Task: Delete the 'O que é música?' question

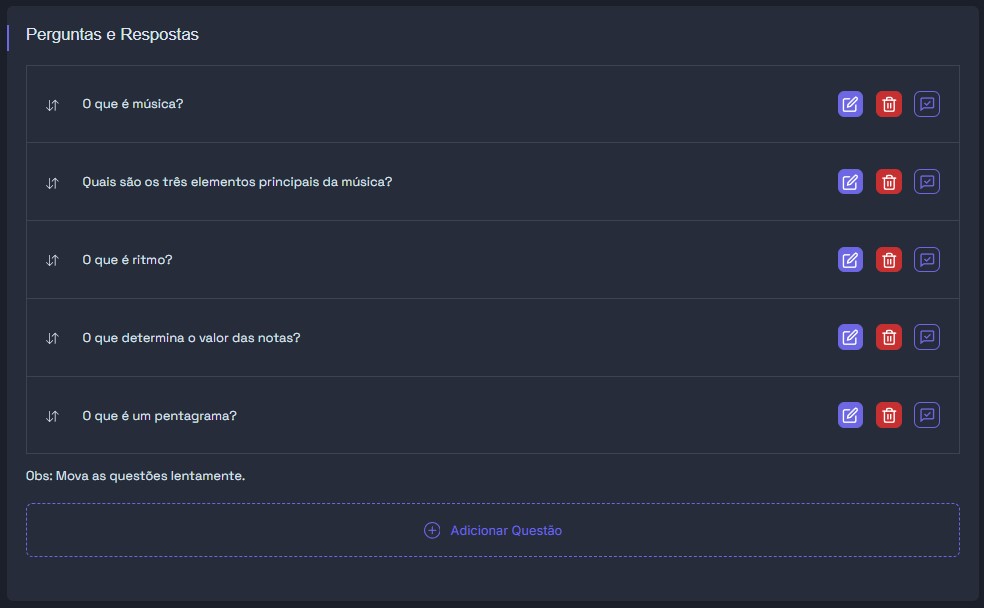Action: coord(888,104)
